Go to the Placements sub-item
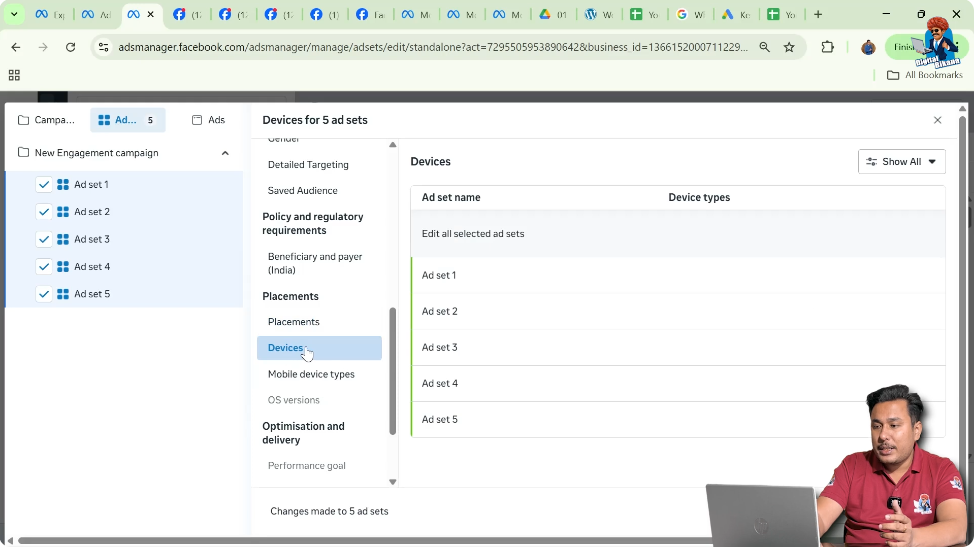975x548 pixels. coord(293,322)
